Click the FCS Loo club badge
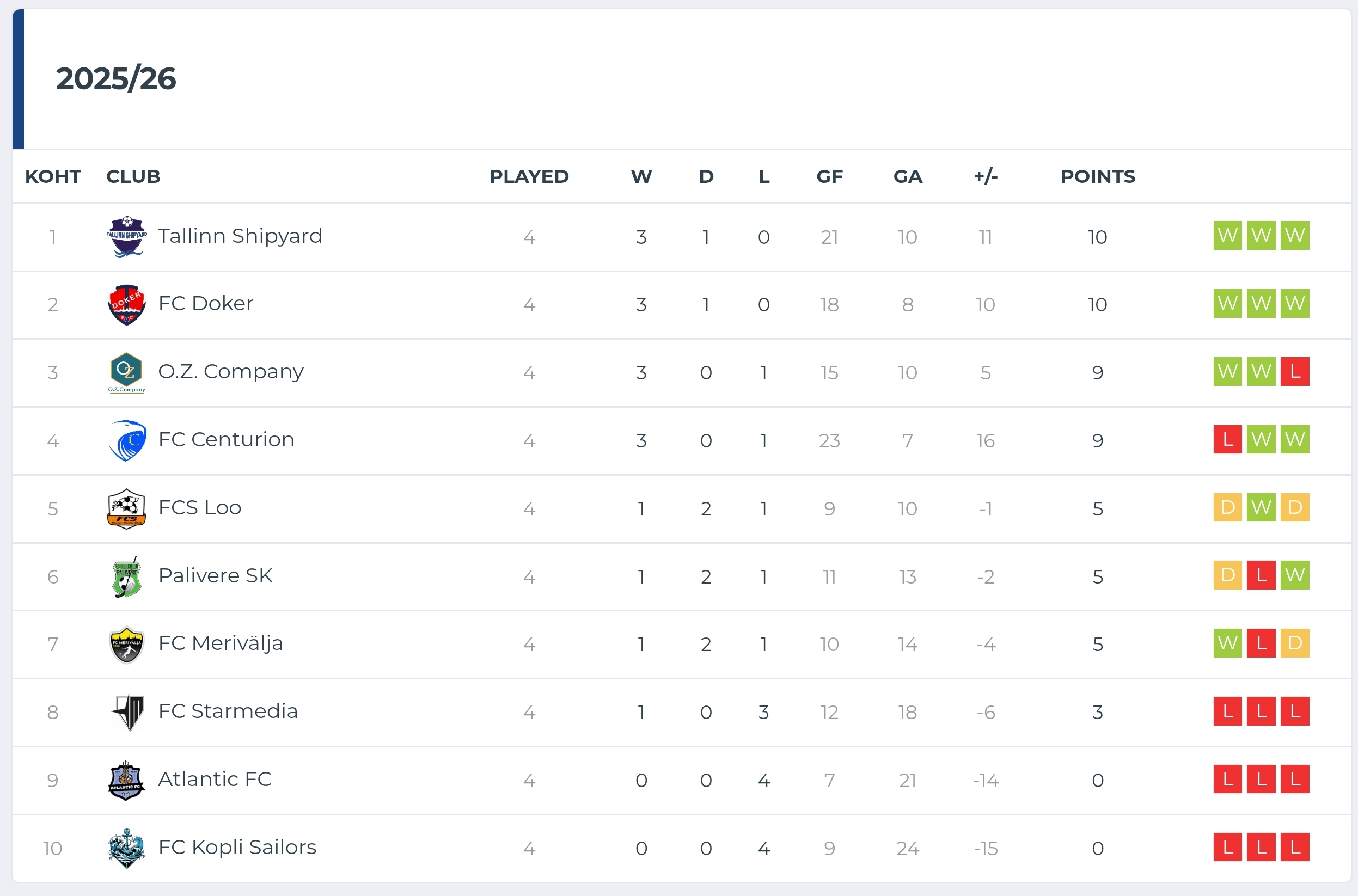Viewport: 1358px width, 896px height. point(126,508)
